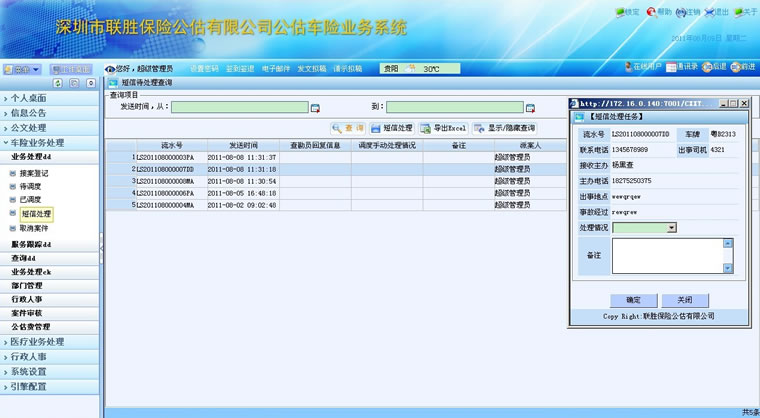
Task: Open 电子邮件 in top toolbar
Action: point(276,69)
